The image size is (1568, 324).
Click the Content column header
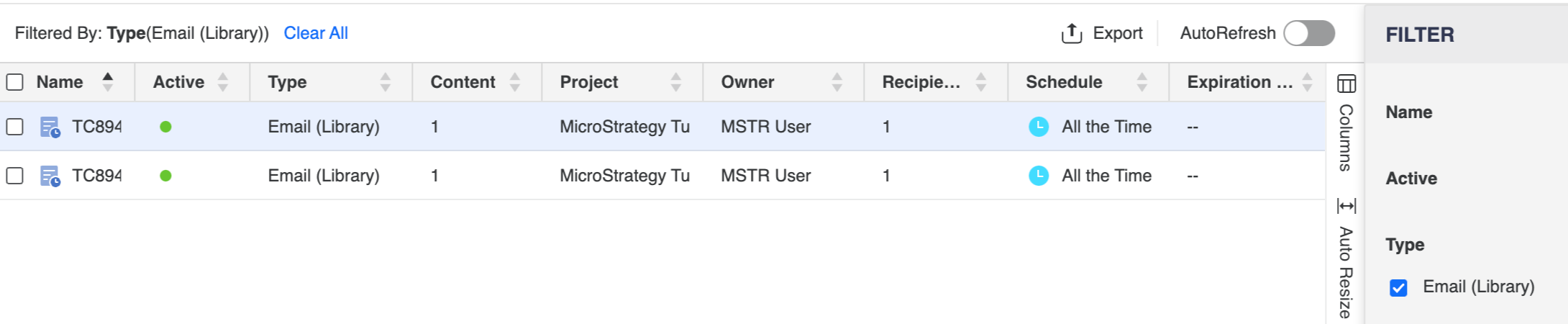462,82
